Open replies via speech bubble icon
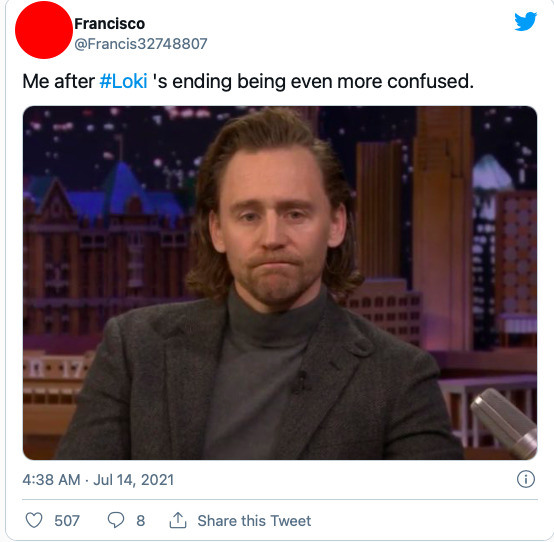The height and width of the screenshot is (542, 554). pyautogui.click(x=116, y=520)
